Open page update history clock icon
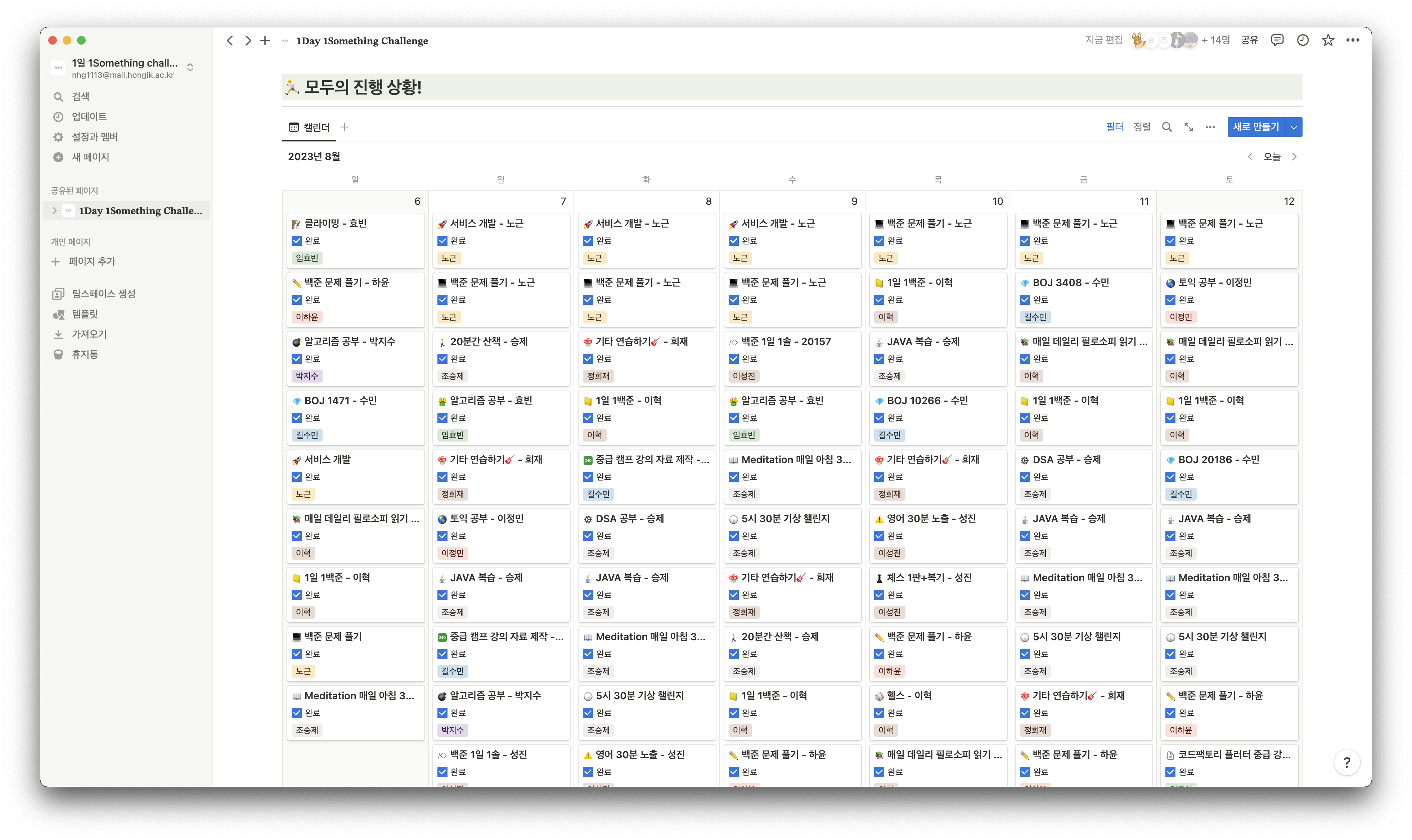Viewport: 1412px width, 840px height. point(1302,40)
